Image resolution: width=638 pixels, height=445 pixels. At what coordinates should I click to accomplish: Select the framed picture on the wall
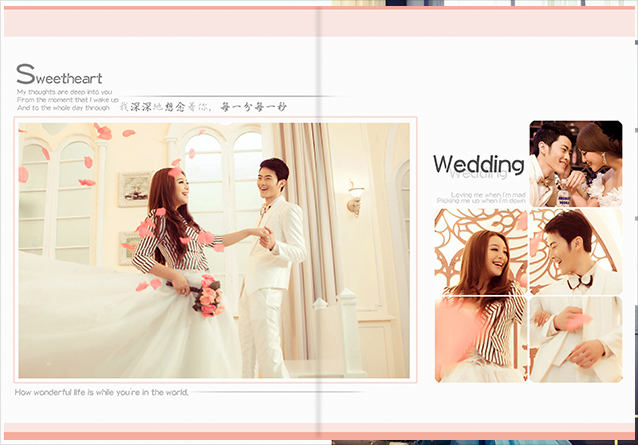tap(135, 189)
